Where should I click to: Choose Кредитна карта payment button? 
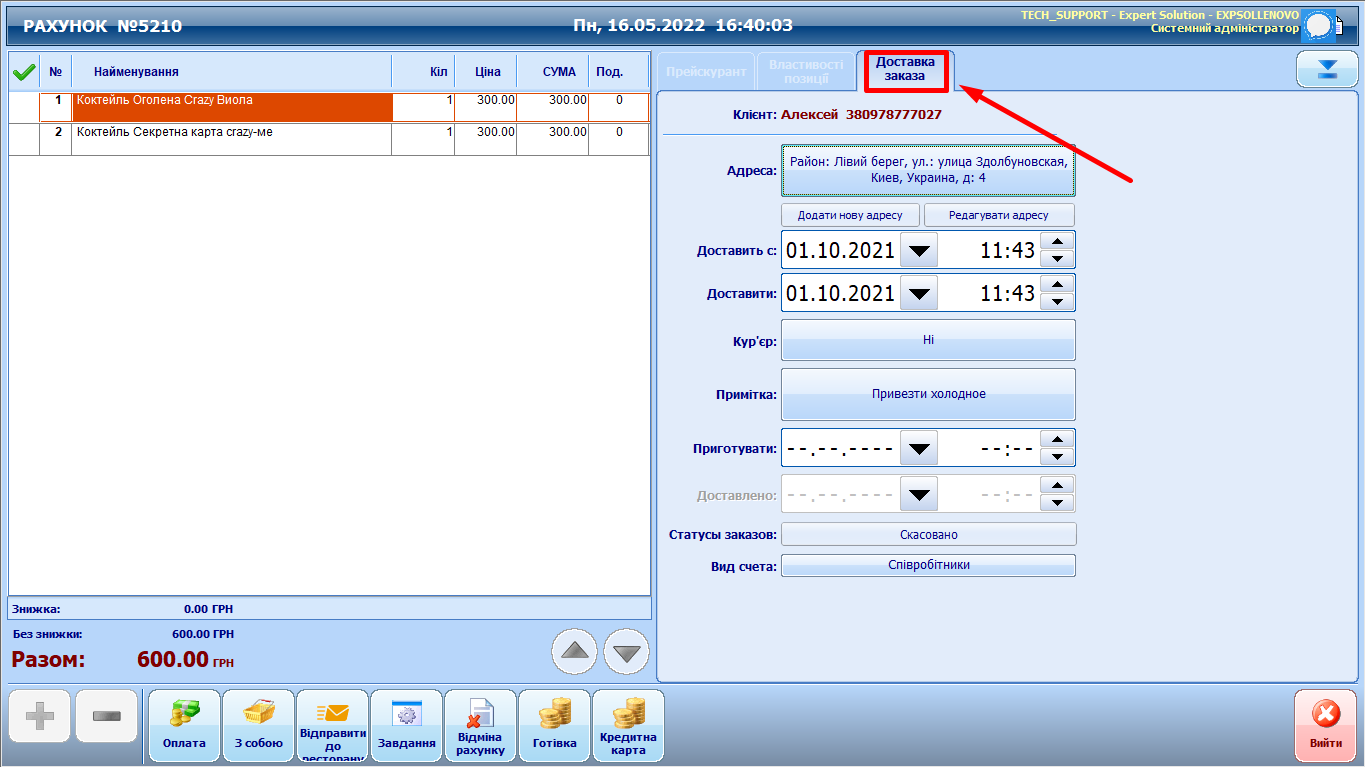pos(628,725)
